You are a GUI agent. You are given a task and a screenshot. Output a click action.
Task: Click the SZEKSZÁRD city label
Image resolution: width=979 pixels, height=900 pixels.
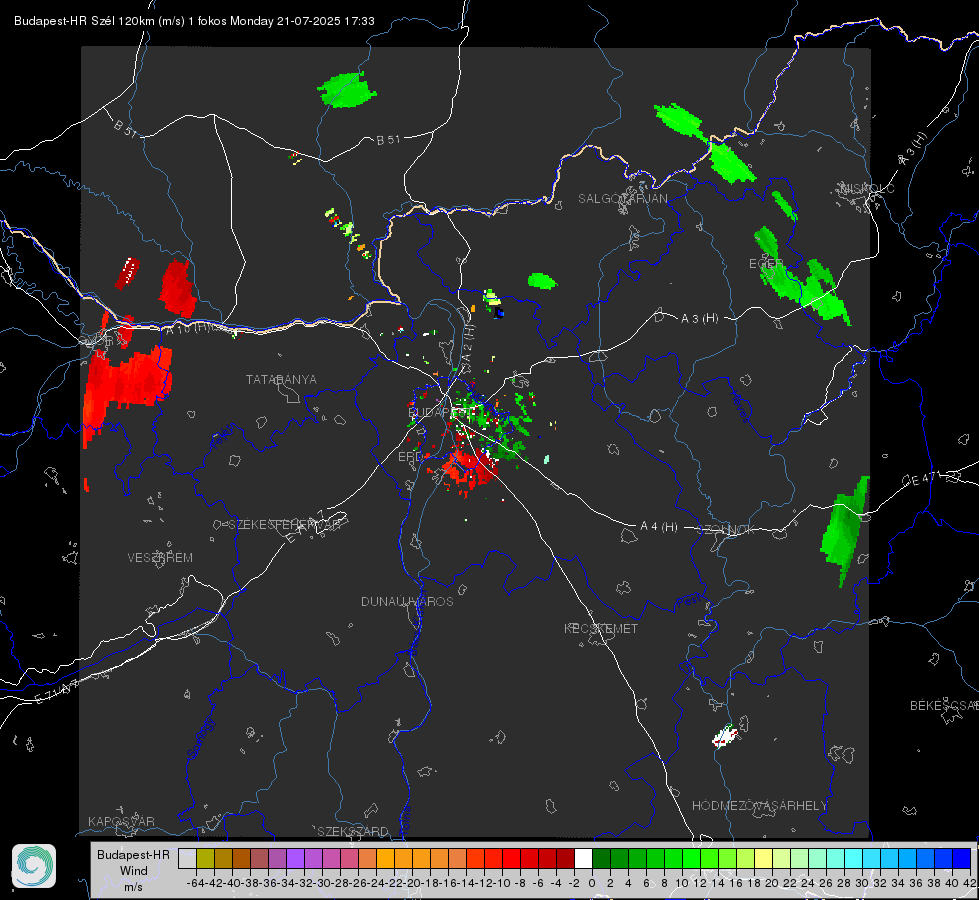point(352,831)
